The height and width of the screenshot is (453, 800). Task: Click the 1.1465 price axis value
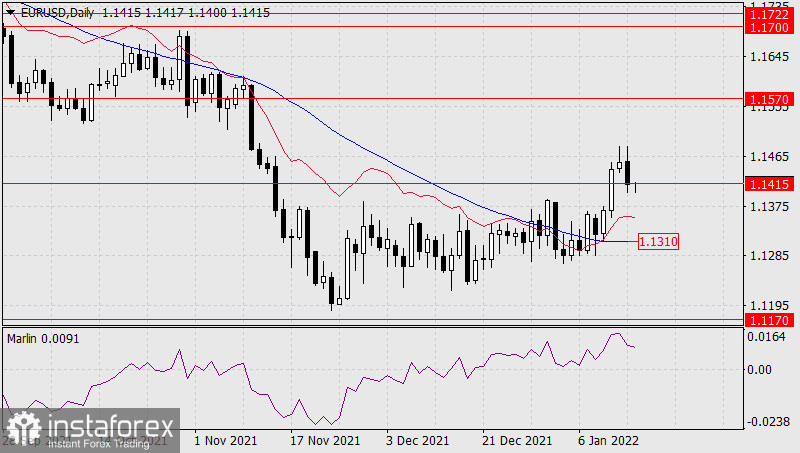click(x=769, y=157)
